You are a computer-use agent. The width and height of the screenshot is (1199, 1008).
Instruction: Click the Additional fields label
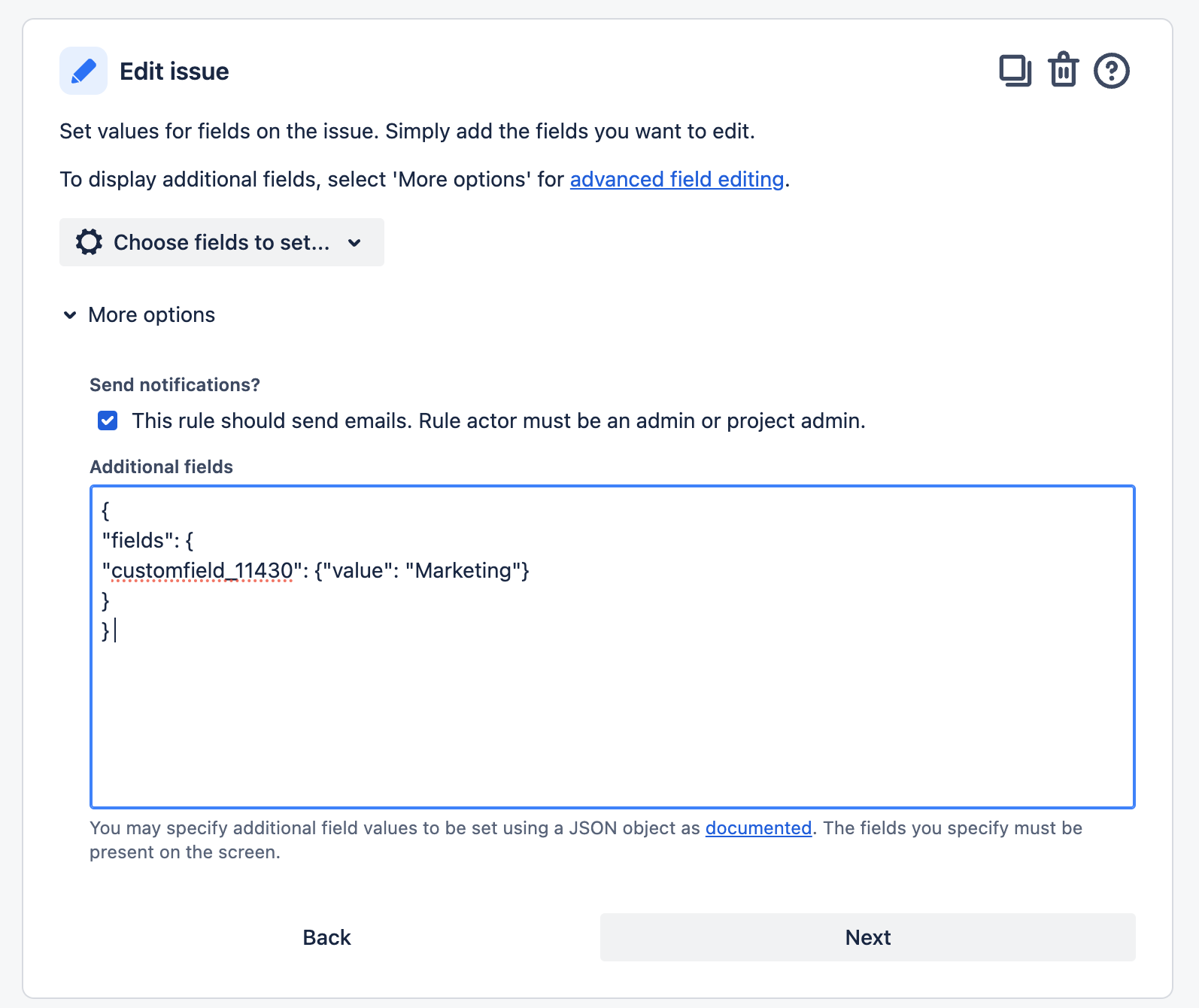161,467
